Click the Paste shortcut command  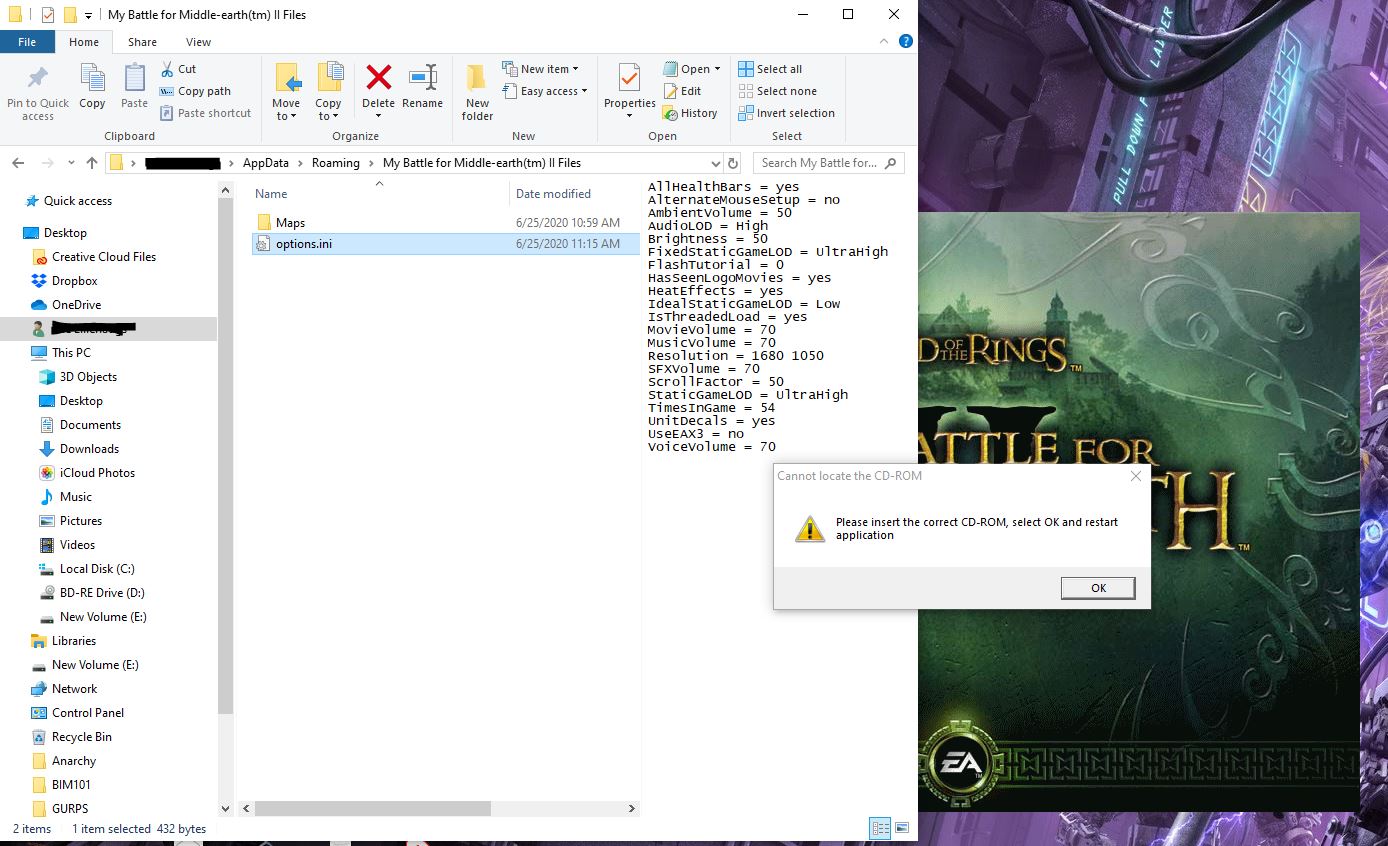pyautogui.click(x=205, y=113)
